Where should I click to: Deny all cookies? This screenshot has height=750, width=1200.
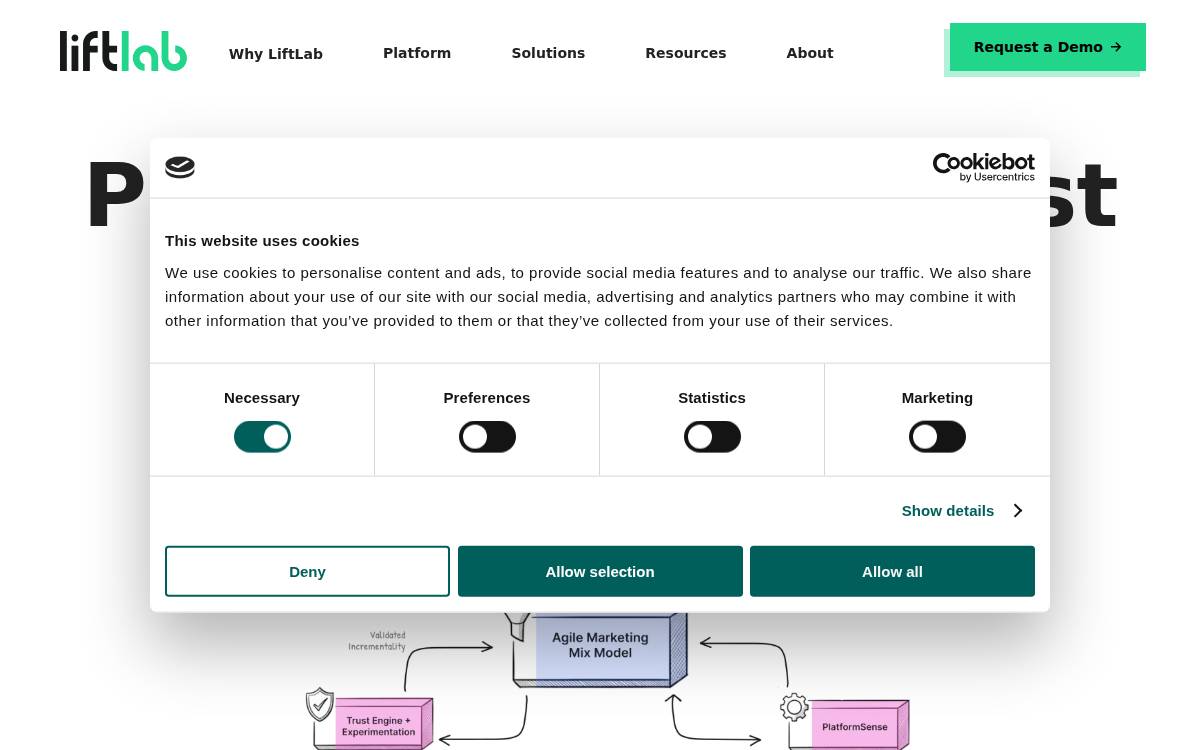pyautogui.click(x=307, y=571)
